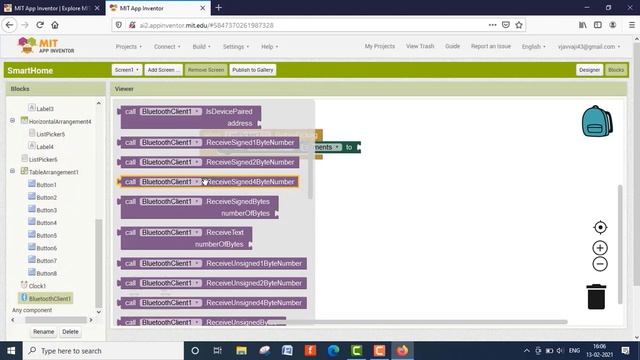The width and height of the screenshot is (640, 360).
Task: Pick the ReceiveUnsigned1ByteNumber block
Action: 212,263
